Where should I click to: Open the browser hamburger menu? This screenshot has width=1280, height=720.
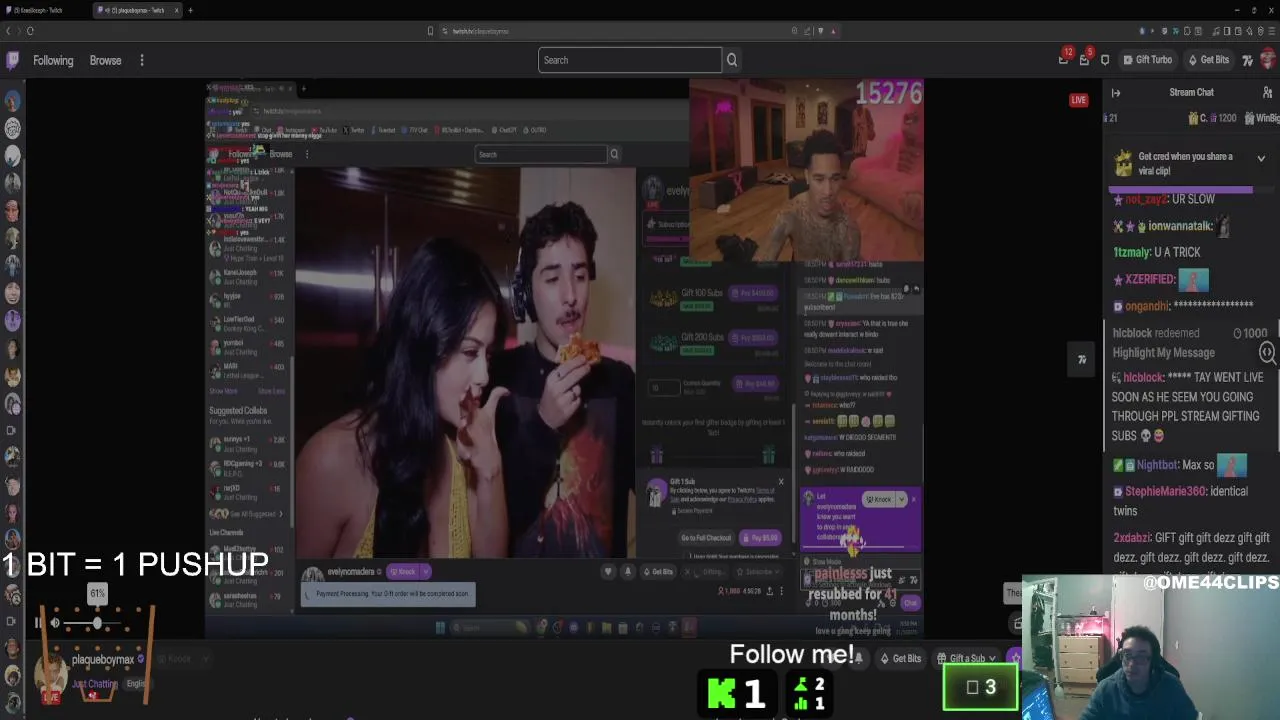1271,31
